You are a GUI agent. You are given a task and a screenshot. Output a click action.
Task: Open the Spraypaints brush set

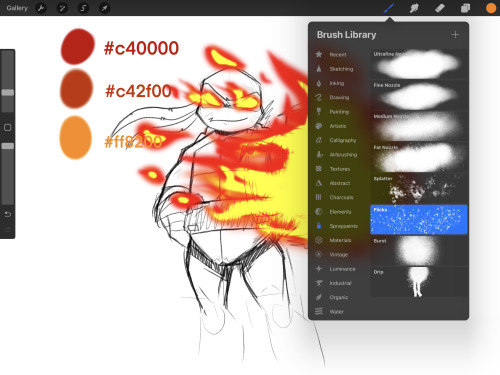coord(338,226)
